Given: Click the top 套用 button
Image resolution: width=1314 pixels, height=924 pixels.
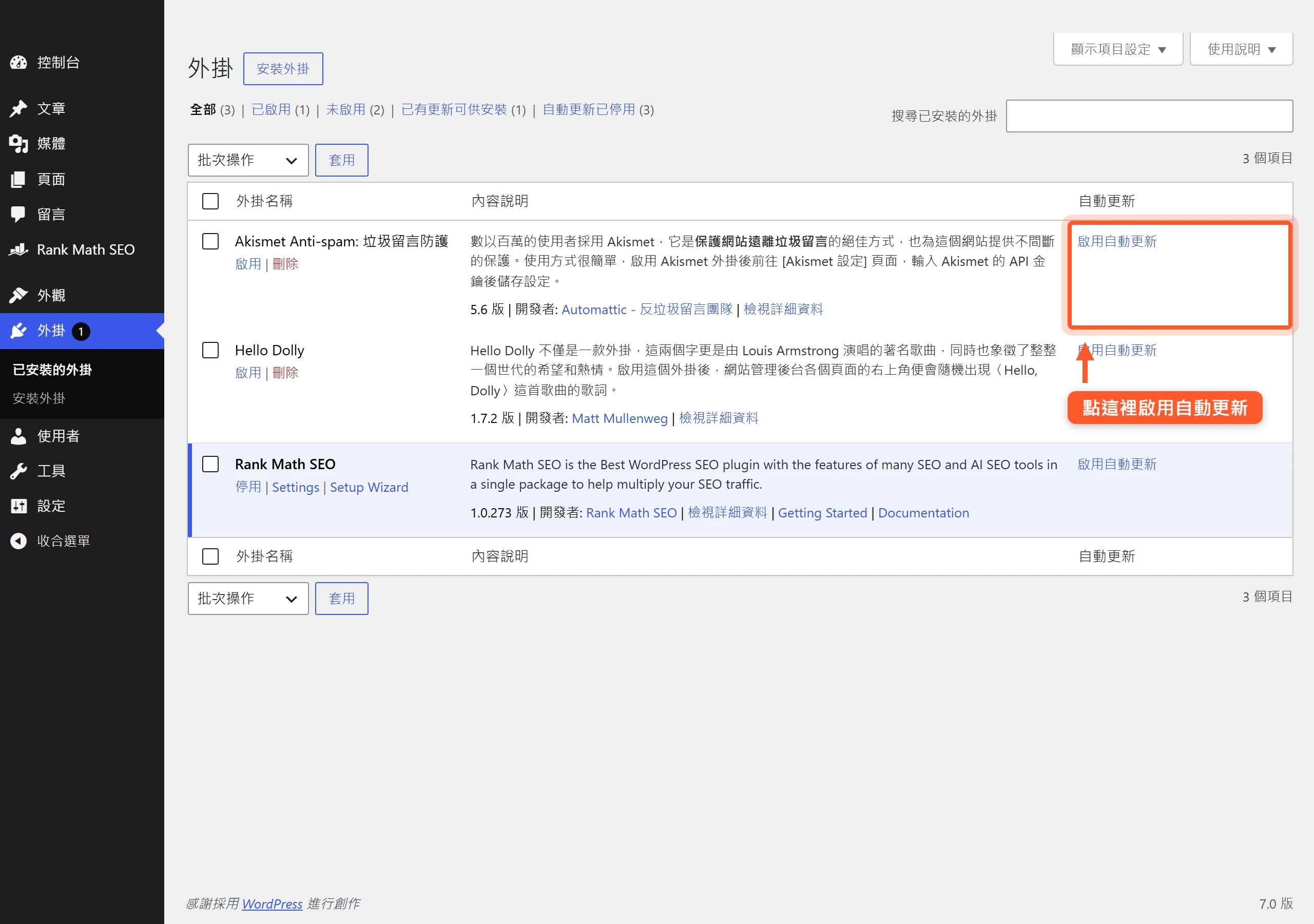Looking at the screenshot, I should pos(342,160).
